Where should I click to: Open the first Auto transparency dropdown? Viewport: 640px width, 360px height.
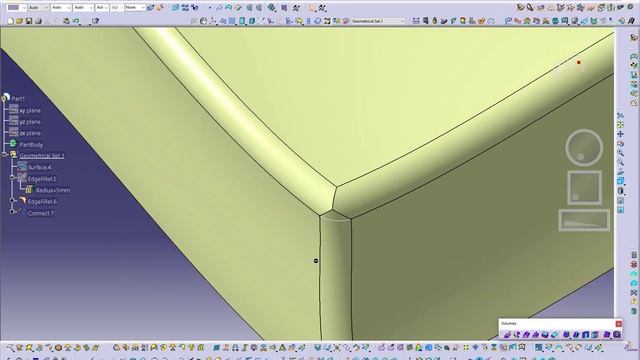(x=39, y=7)
